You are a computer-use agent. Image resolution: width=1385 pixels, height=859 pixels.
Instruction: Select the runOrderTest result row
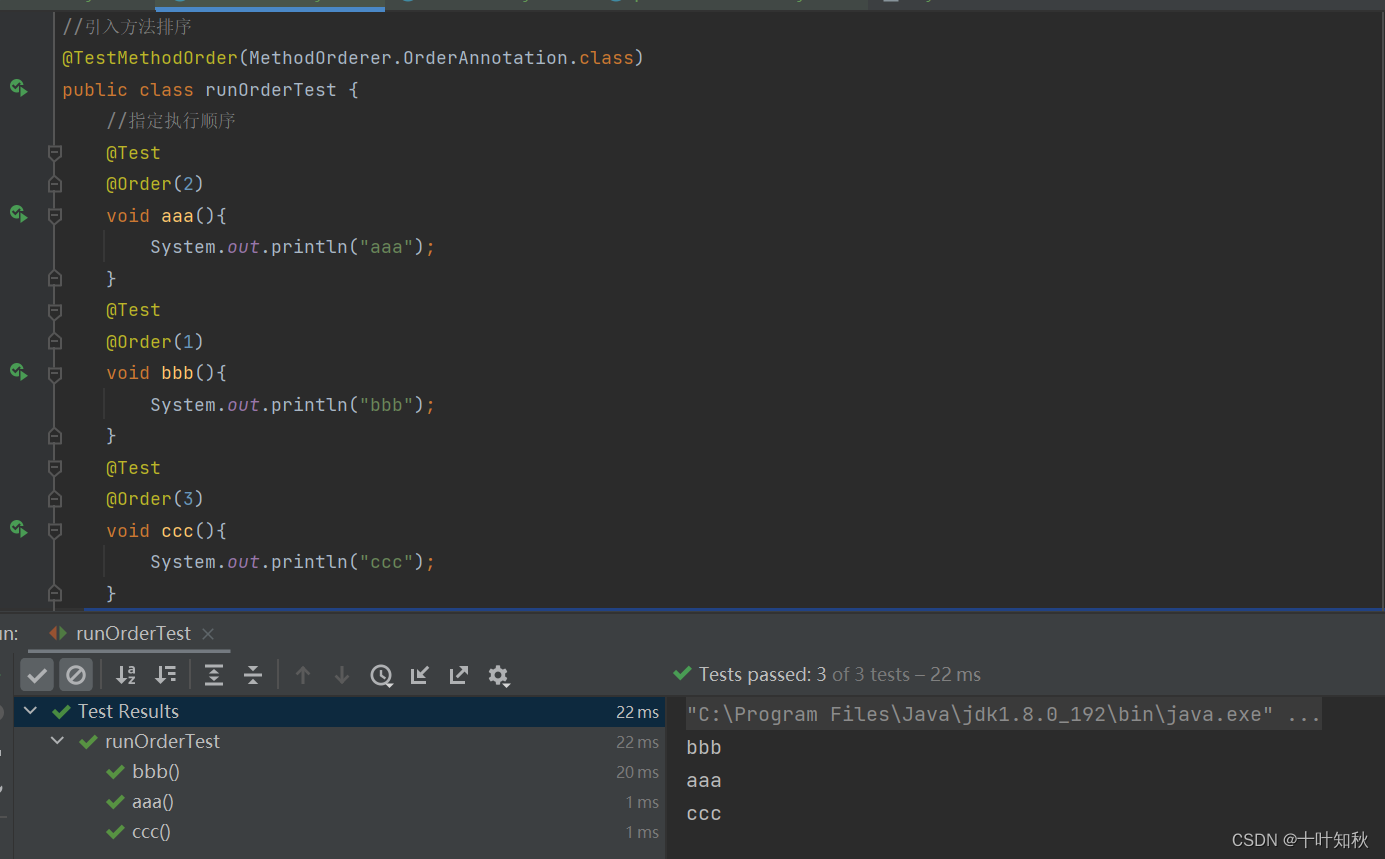[340, 742]
